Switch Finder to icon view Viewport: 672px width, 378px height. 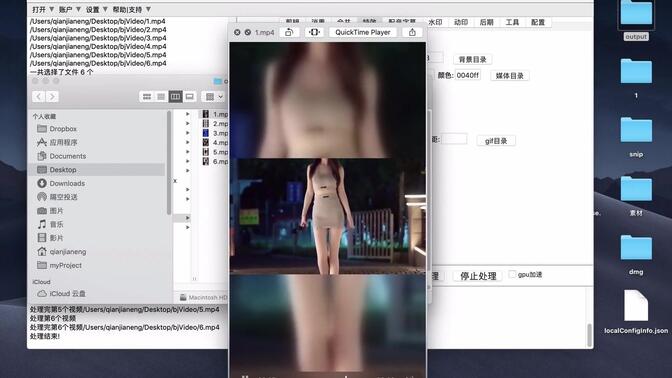tap(147, 96)
